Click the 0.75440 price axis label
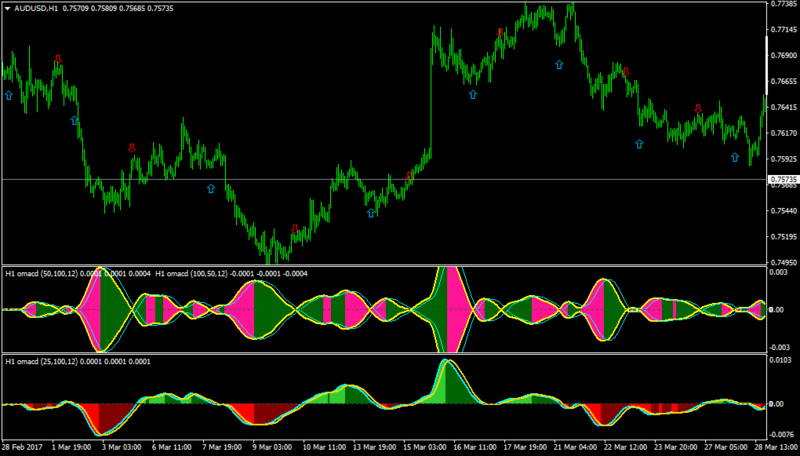 coord(784,211)
